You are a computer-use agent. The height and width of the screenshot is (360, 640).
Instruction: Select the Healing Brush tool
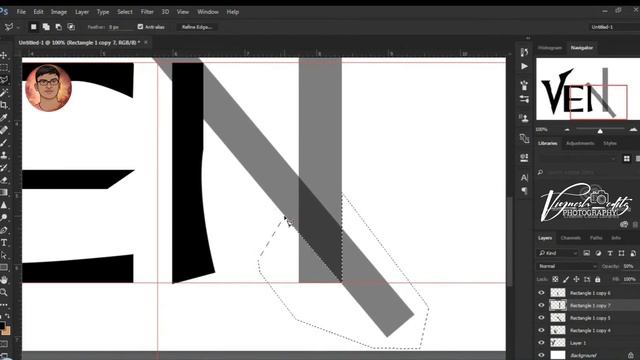pyautogui.click(x=4, y=130)
